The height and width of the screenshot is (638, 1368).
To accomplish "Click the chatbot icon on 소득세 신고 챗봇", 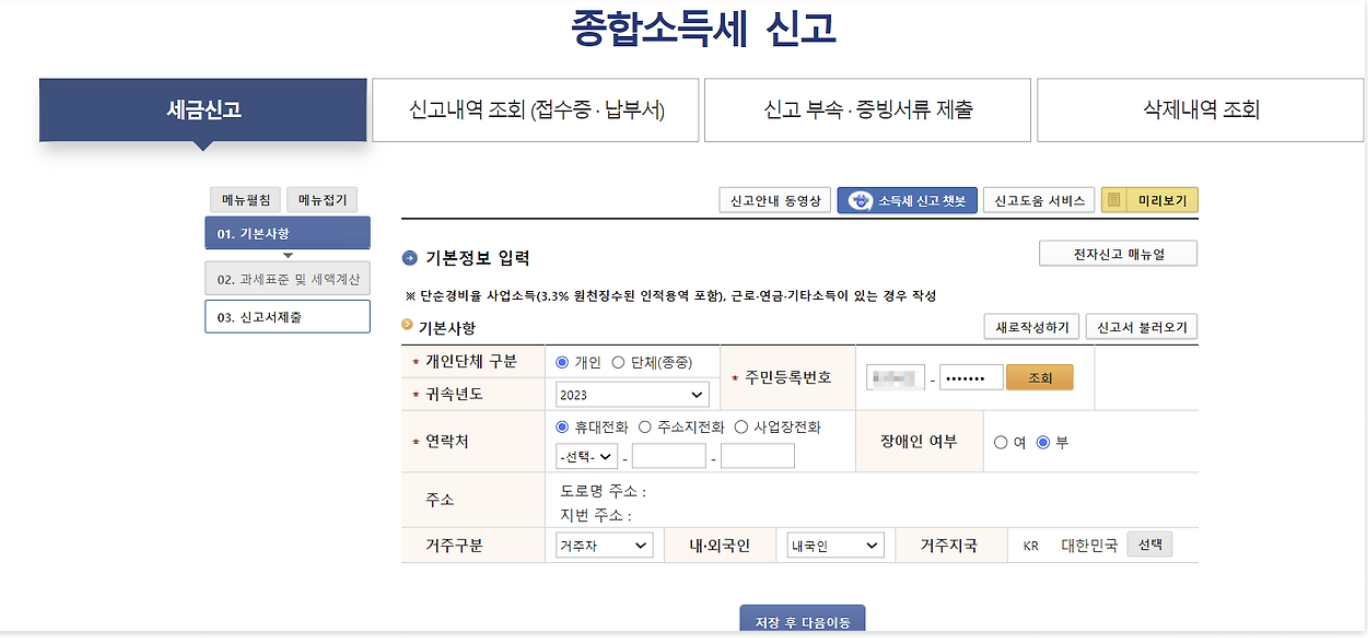I will (x=859, y=200).
